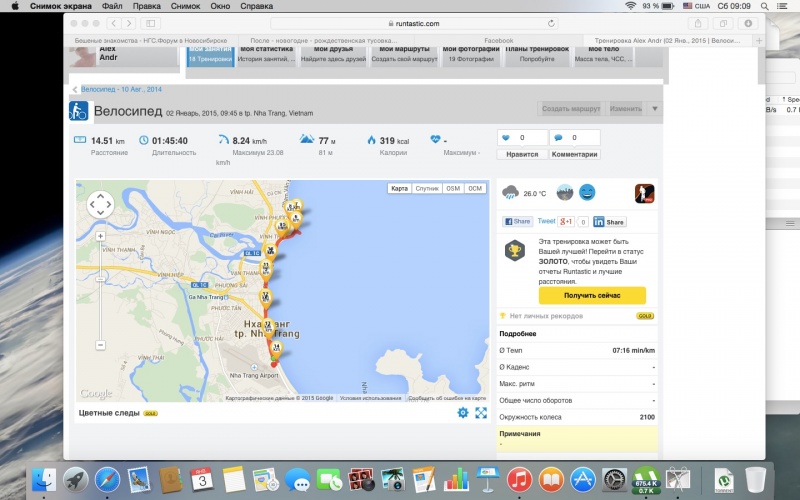This screenshot has width=800, height=500.
Task: Select the OSM map layer
Action: [453, 188]
